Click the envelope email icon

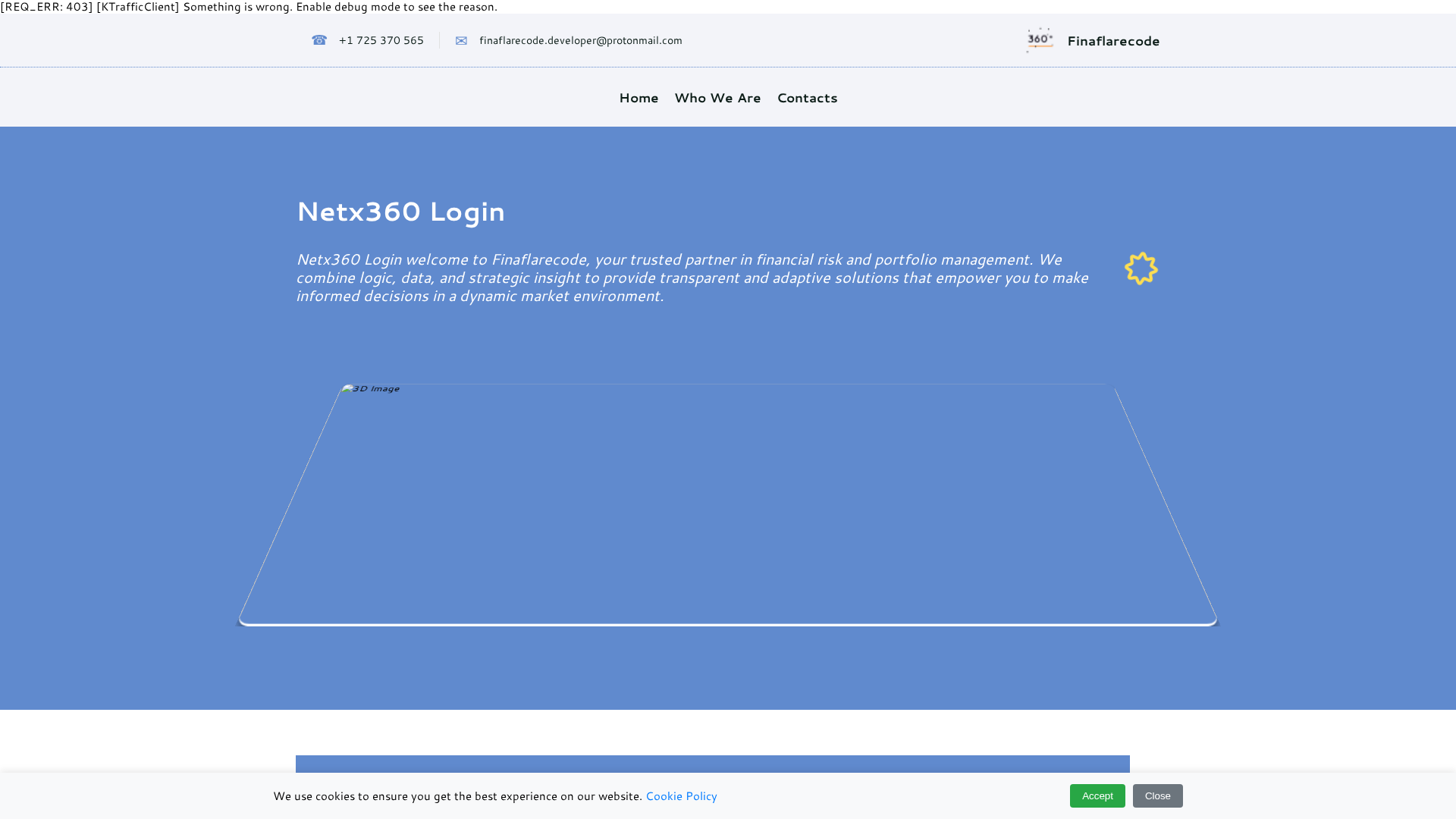tap(461, 41)
